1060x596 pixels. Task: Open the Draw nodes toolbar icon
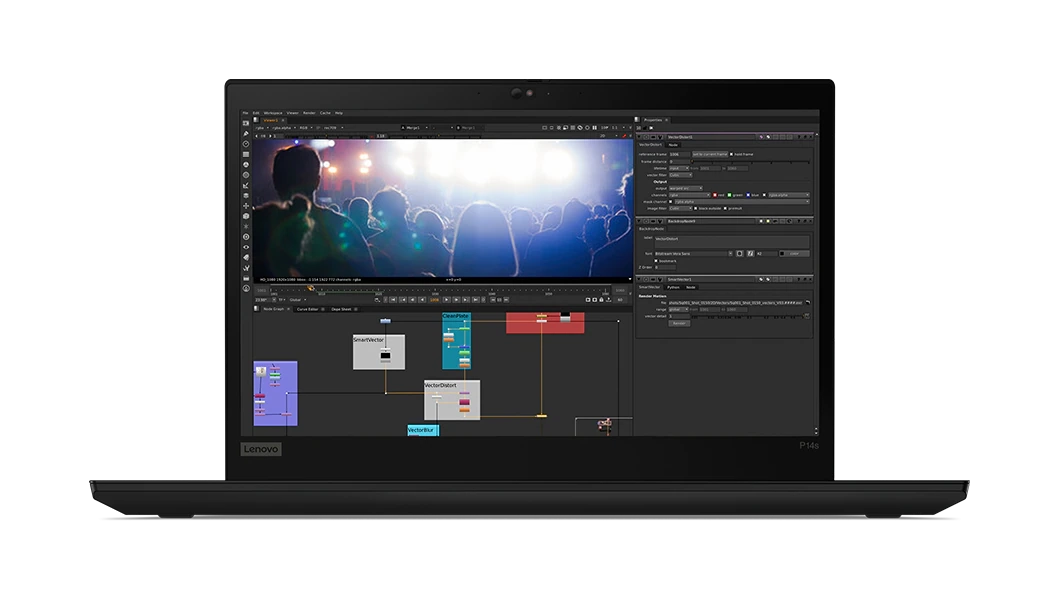coord(246,134)
